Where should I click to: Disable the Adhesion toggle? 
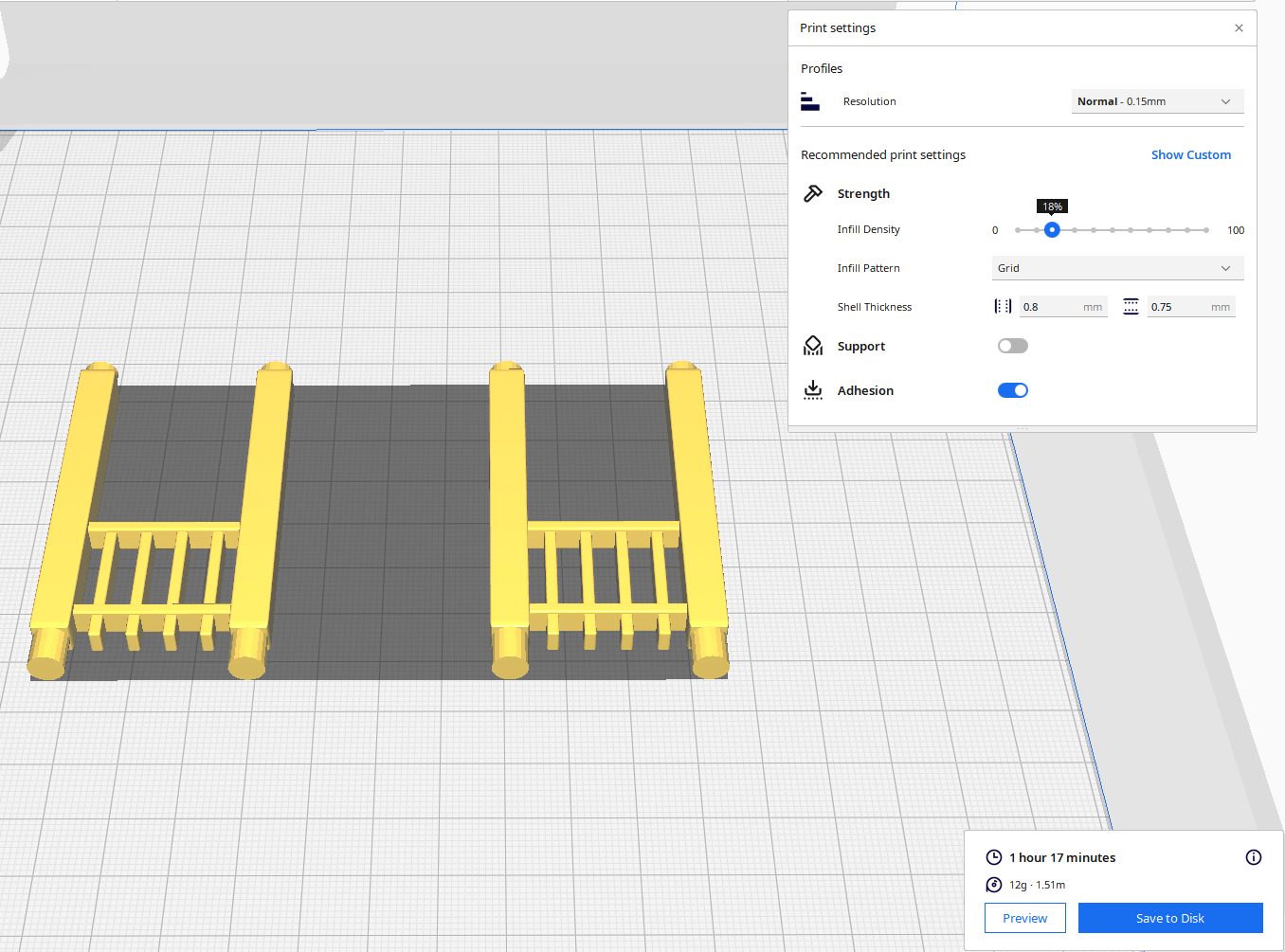[1012, 390]
